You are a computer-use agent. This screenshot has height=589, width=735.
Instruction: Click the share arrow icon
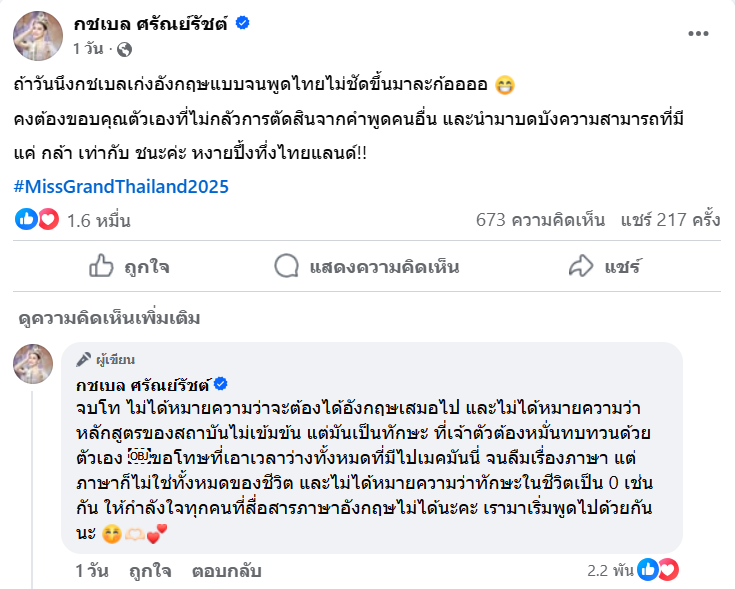(x=581, y=265)
